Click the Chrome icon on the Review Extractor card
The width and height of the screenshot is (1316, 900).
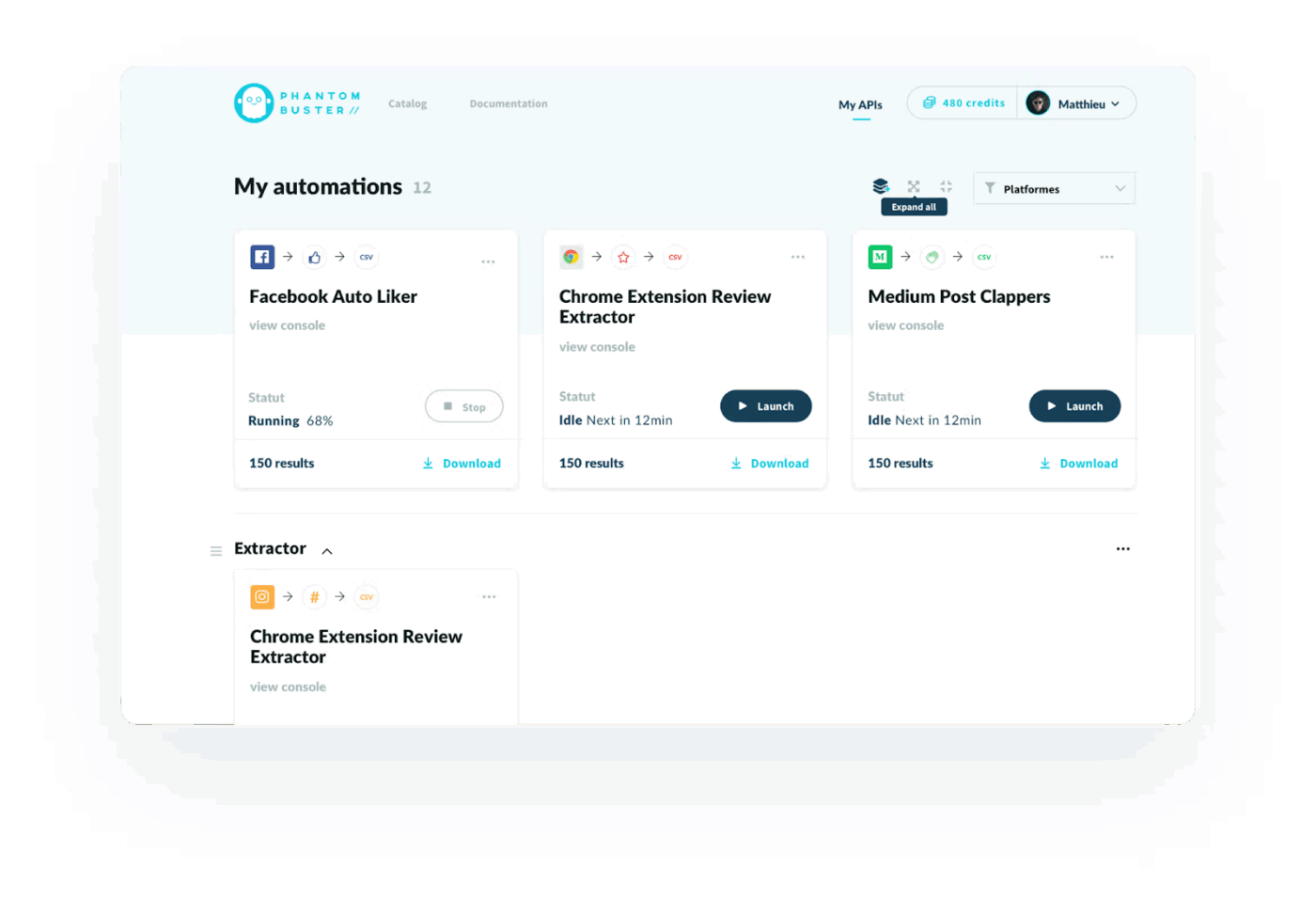pos(571,257)
